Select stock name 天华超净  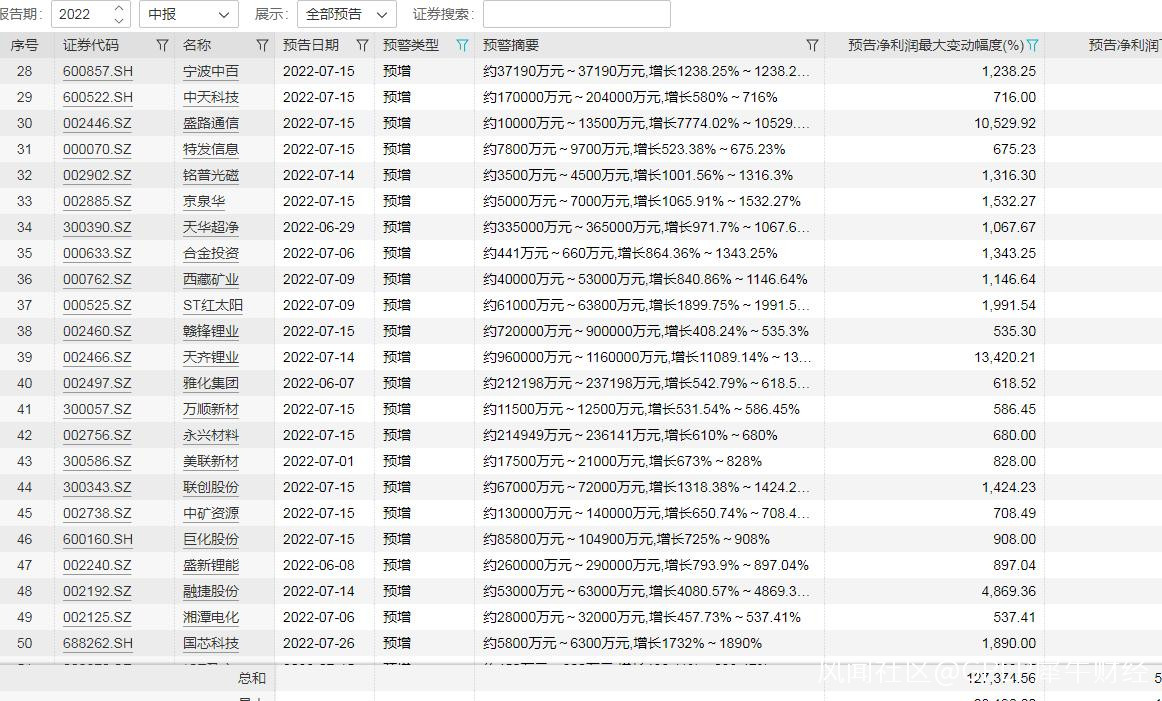[x=211, y=227]
